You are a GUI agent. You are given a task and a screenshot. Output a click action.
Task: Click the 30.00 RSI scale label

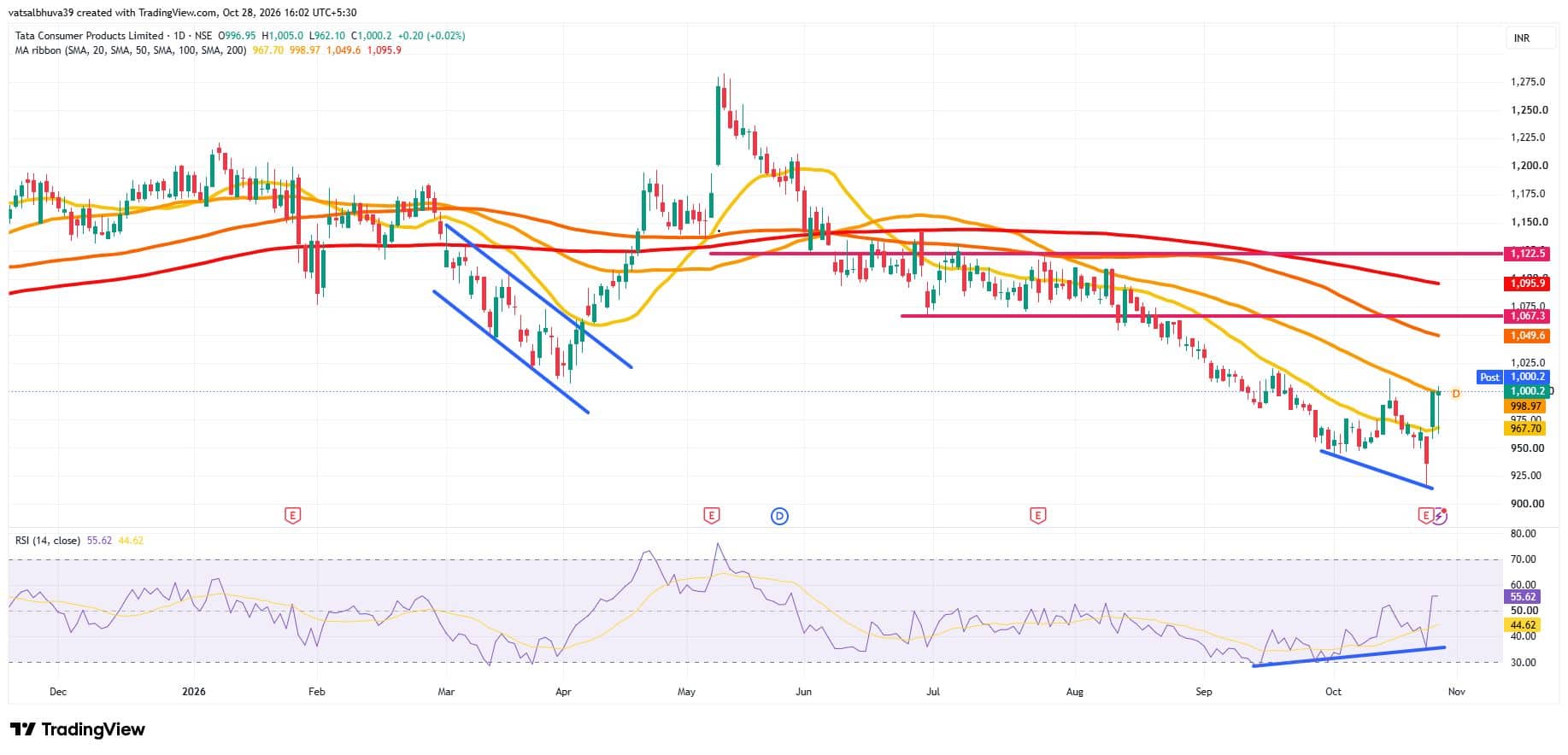coord(1524,663)
